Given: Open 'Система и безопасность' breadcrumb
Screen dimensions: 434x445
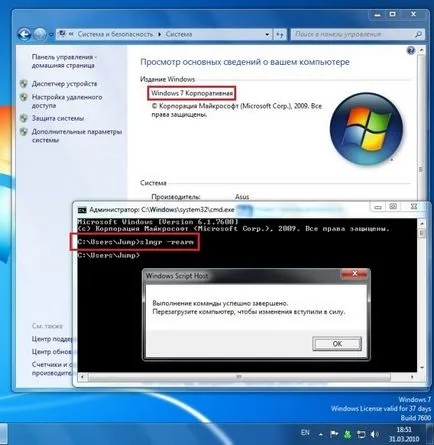Looking at the screenshot, I should [115, 34].
